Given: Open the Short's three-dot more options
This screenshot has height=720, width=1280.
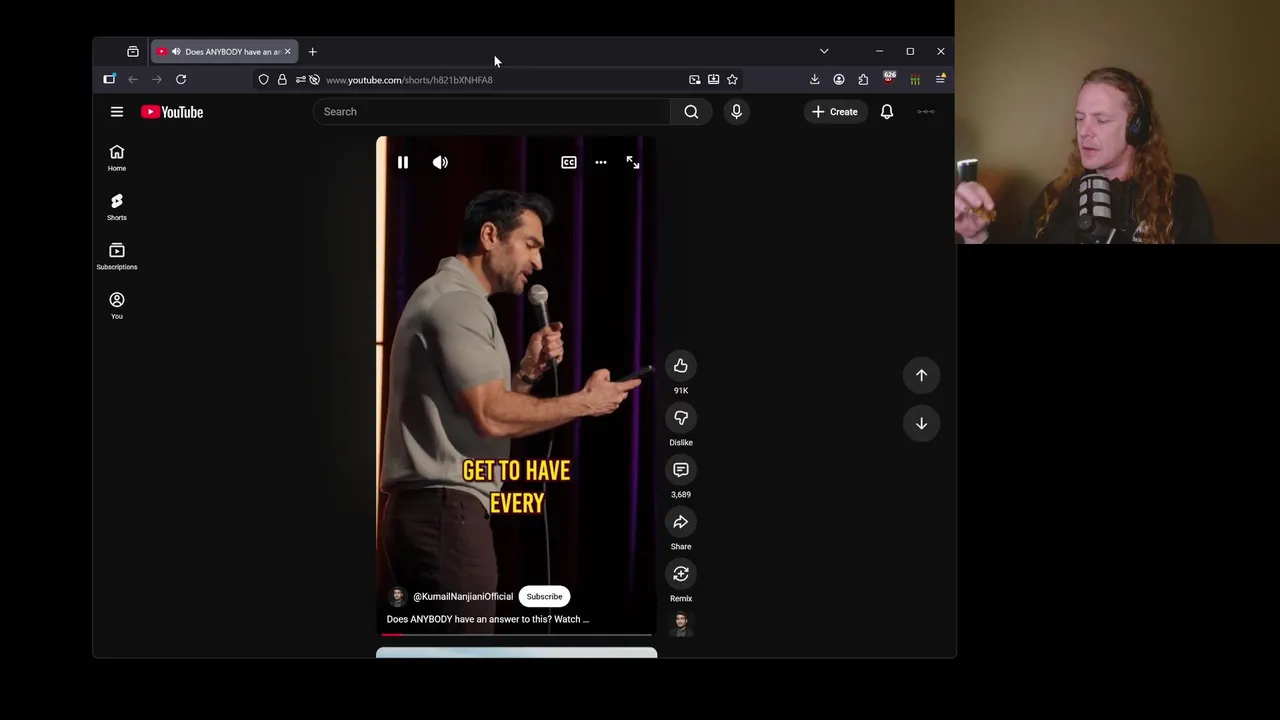Looking at the screenshot, I should (x=601, y=162).
